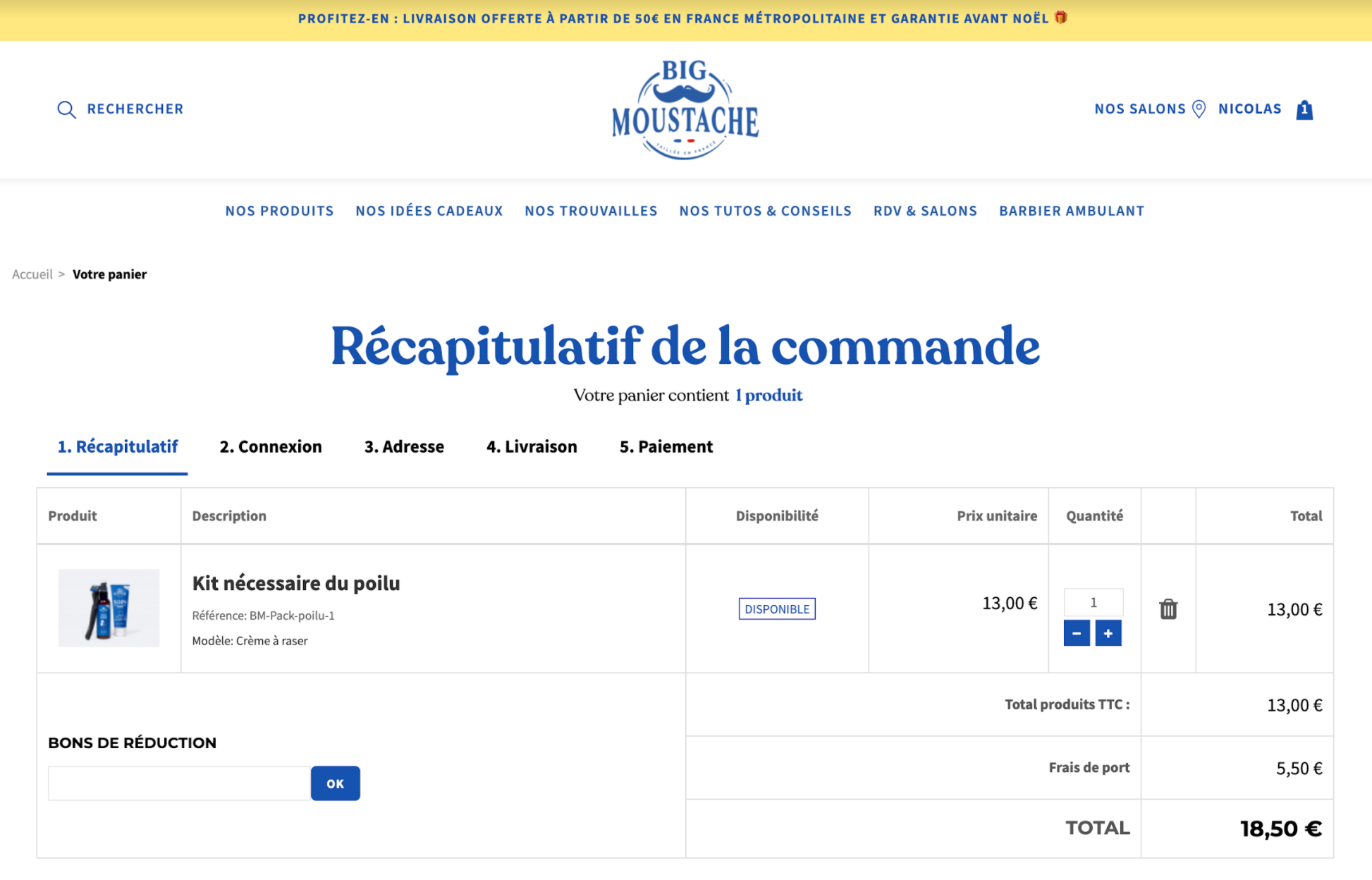Image resolution: width=1372 pixels, height=880 pixels.
Task: Click the salon location pin icon
Action: tap(1199, 109)
